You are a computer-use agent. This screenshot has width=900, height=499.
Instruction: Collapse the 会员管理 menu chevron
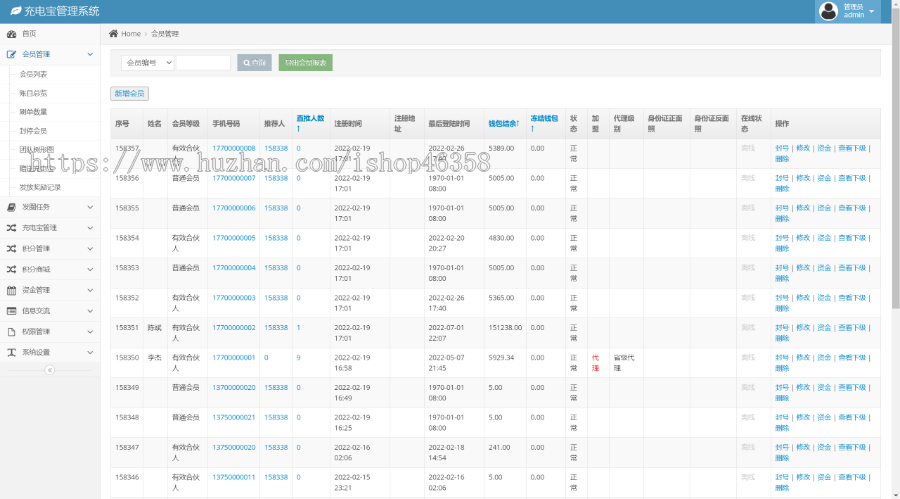90,55
